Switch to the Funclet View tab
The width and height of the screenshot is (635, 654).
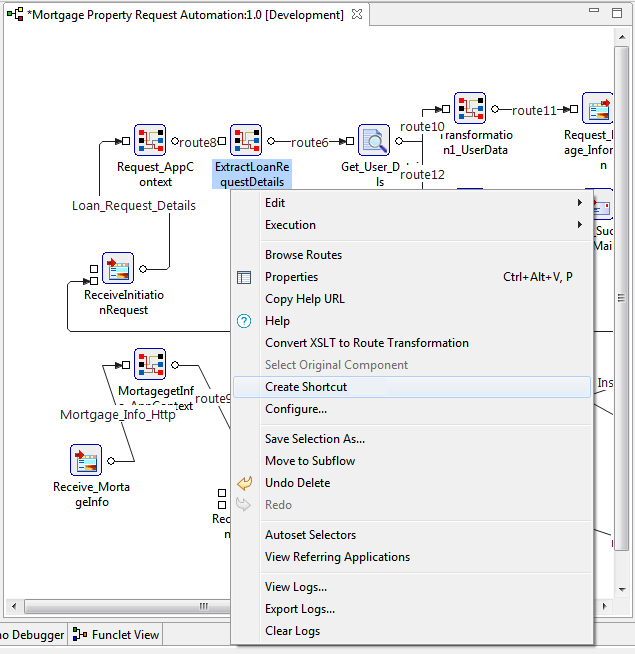point(116,635)
